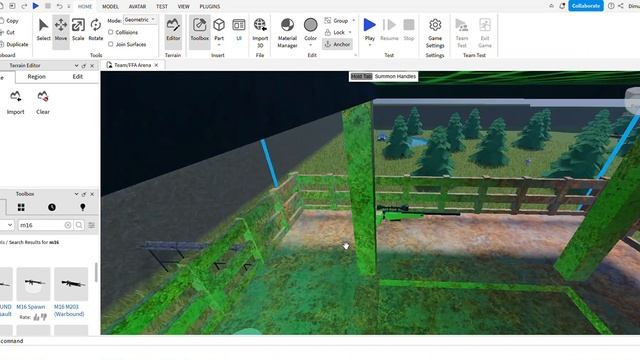Expand the Group dropdown arrow
The image size is (640, 360).
tap(353, 20)
